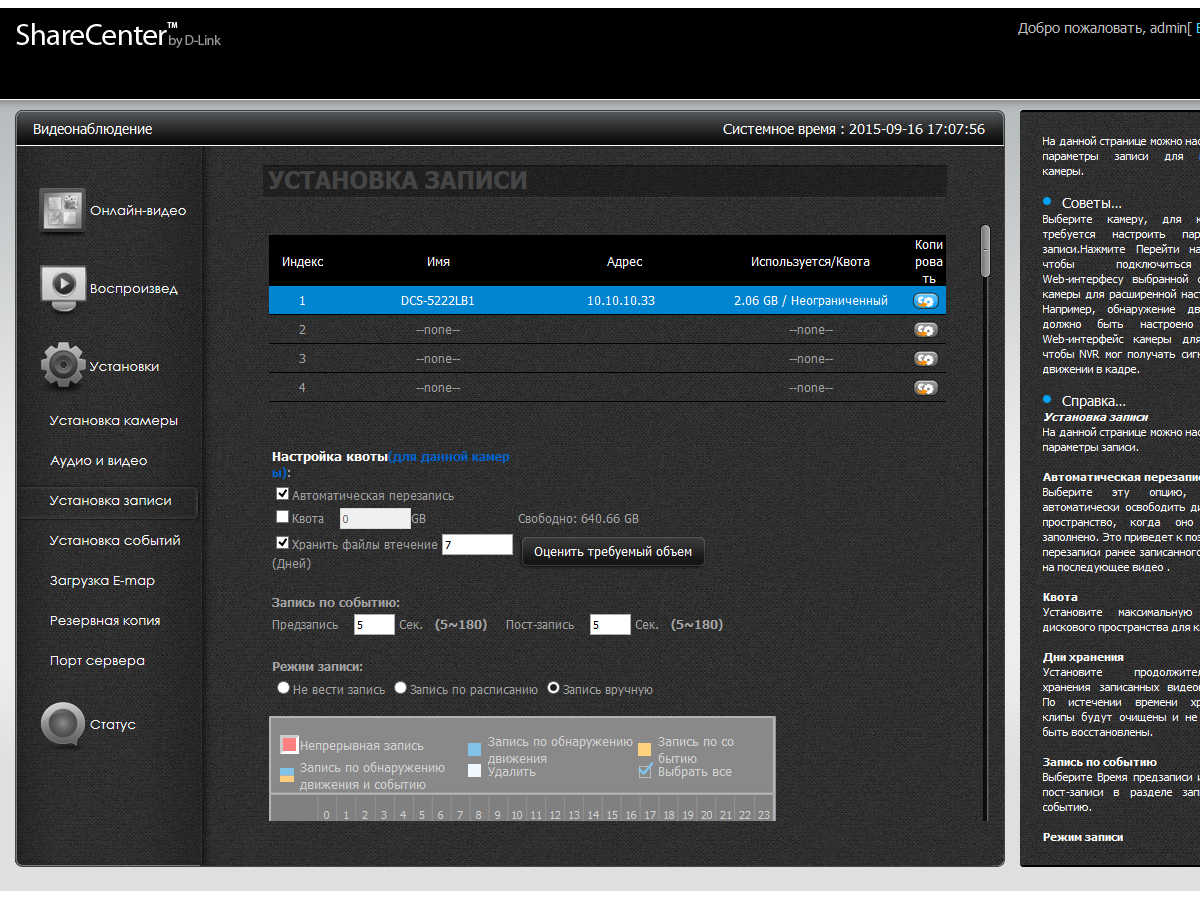Screen dimensions: 1200x900
Task: Select Не вести запись radio option
Action: [x=284, y=688]
